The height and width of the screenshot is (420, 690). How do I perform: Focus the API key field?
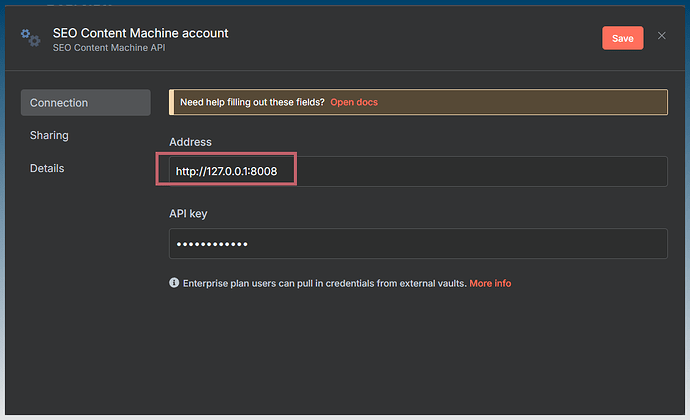(x=418, y=243)
